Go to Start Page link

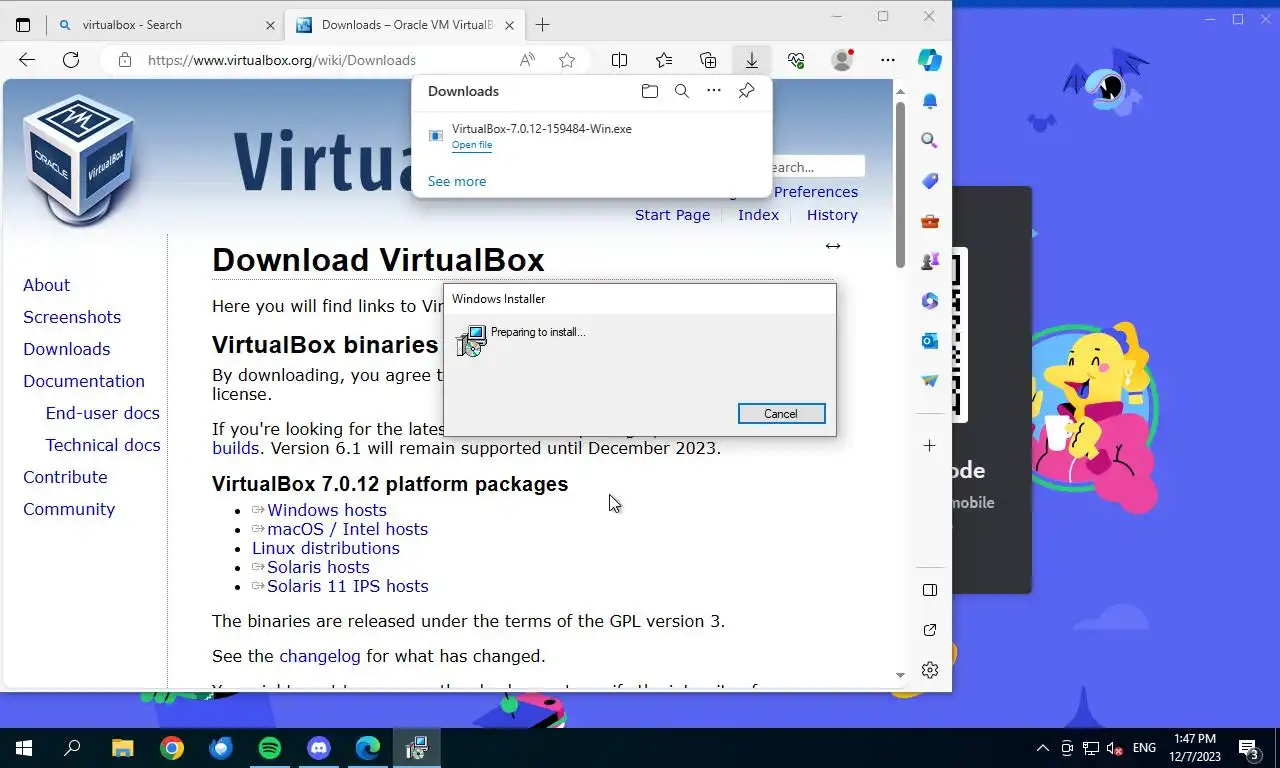pos(672,215)
